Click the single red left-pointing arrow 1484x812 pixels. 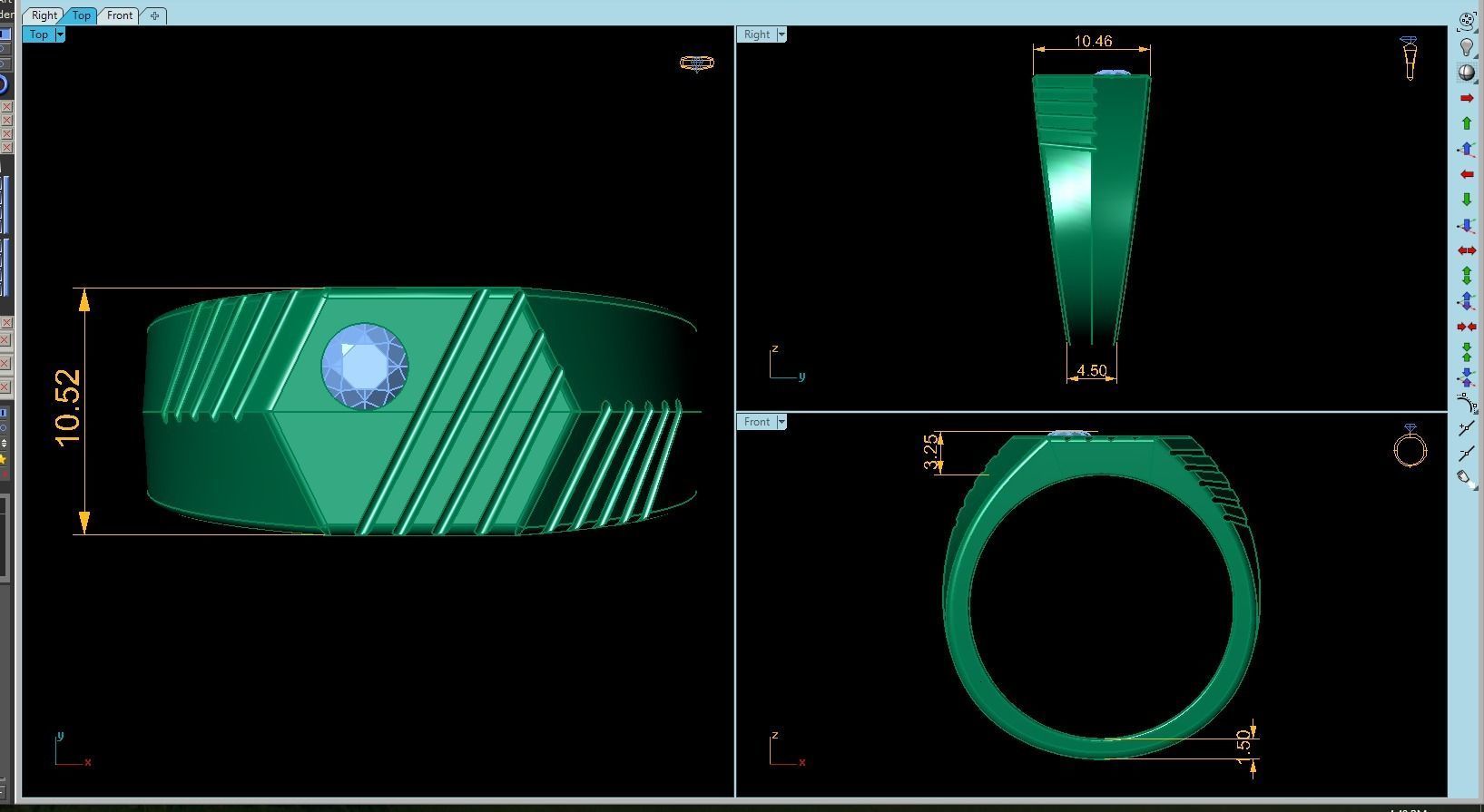1467,174
